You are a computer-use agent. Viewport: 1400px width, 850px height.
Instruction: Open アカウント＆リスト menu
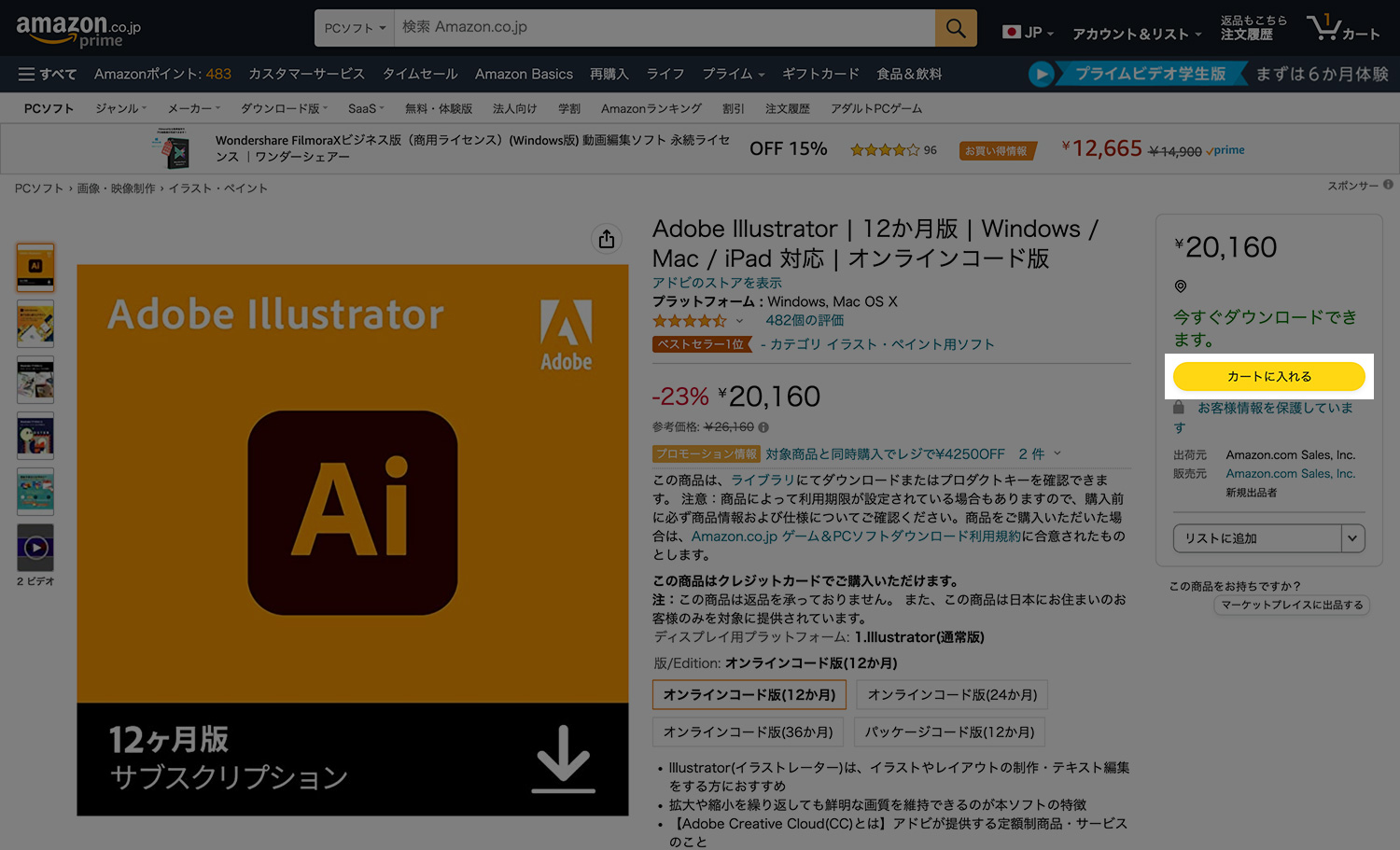click(1137, 34)
